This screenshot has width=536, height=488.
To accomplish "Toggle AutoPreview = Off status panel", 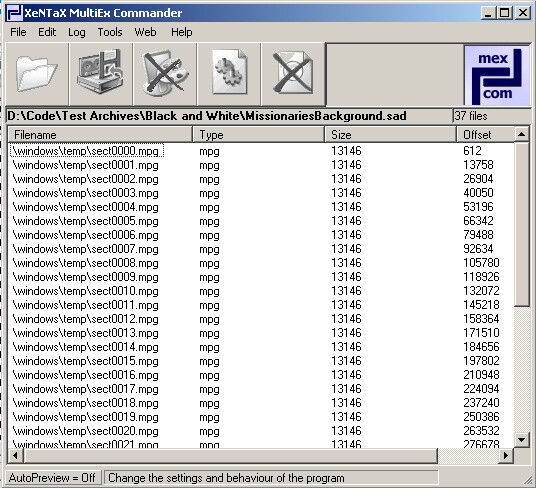I will point(52,477).
